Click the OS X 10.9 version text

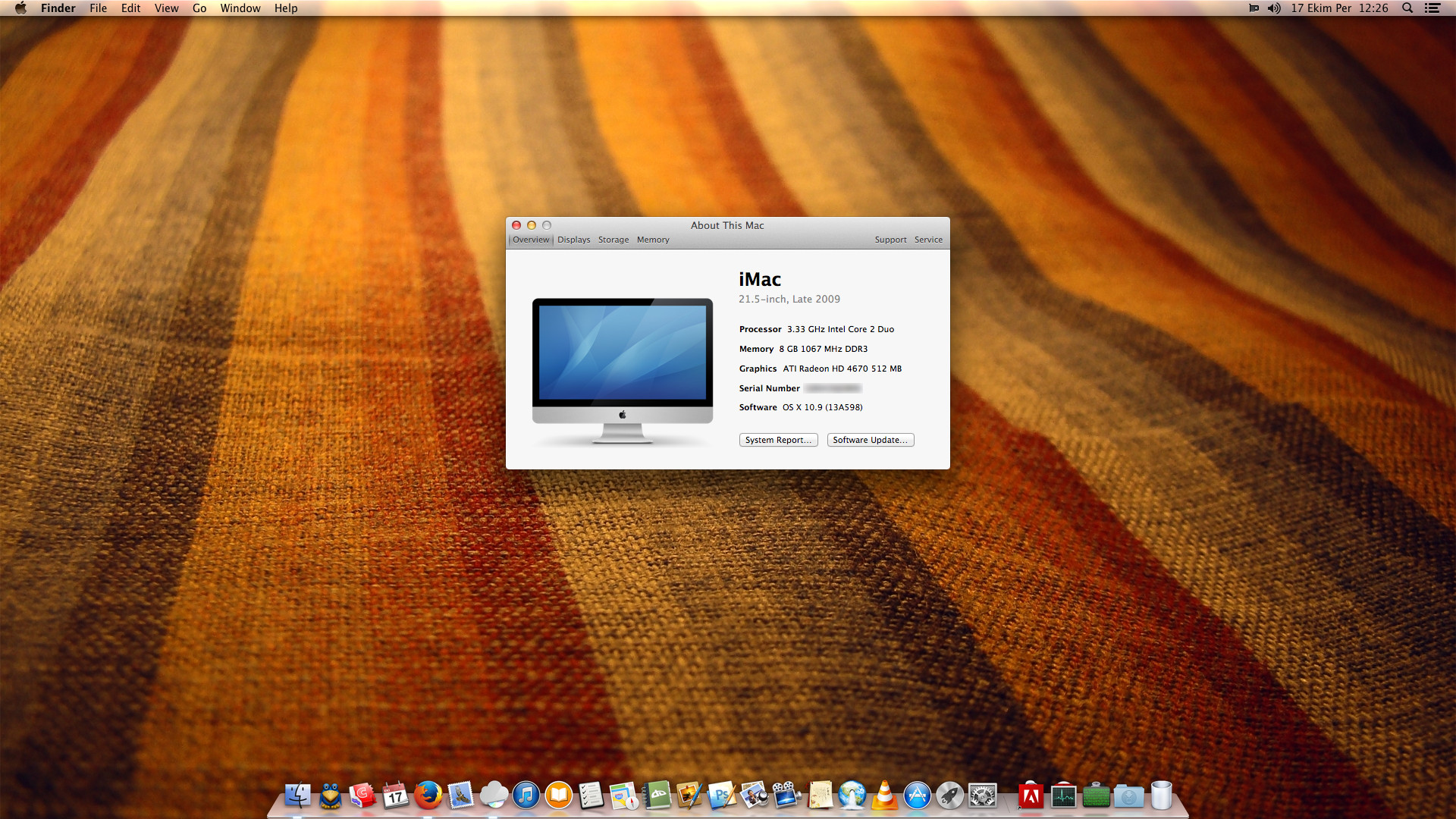(x=823, y=407)
